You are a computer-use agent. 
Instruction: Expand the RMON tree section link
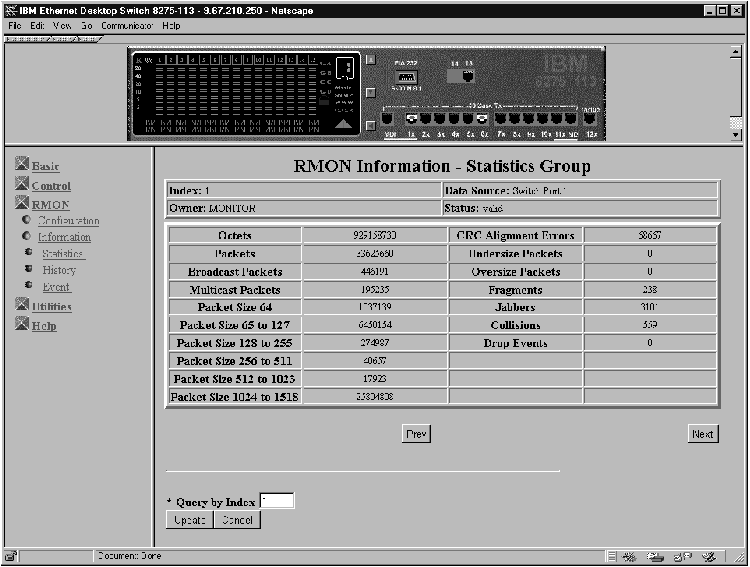50,205
